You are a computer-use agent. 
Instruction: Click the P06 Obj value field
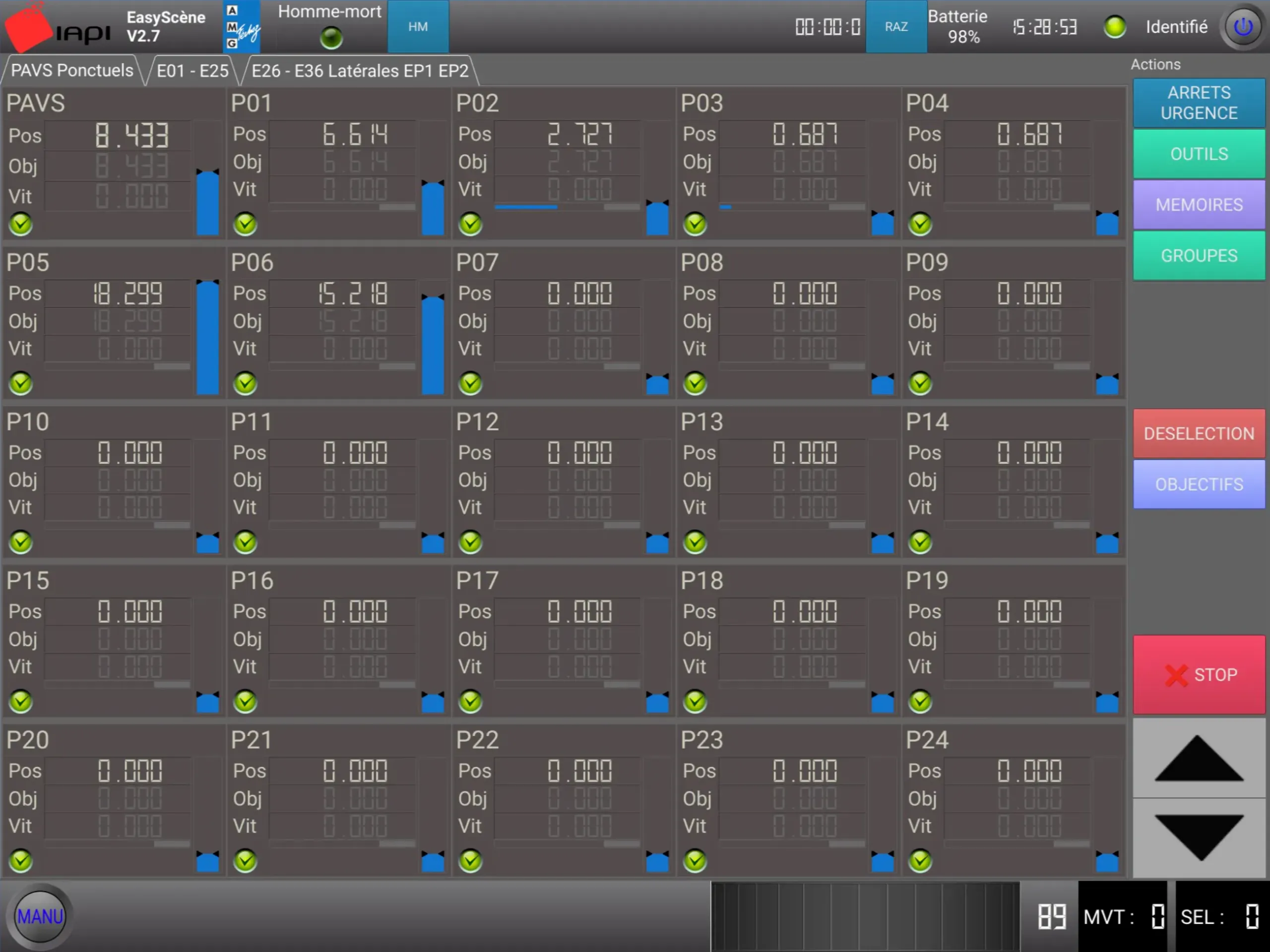[343, 321]
